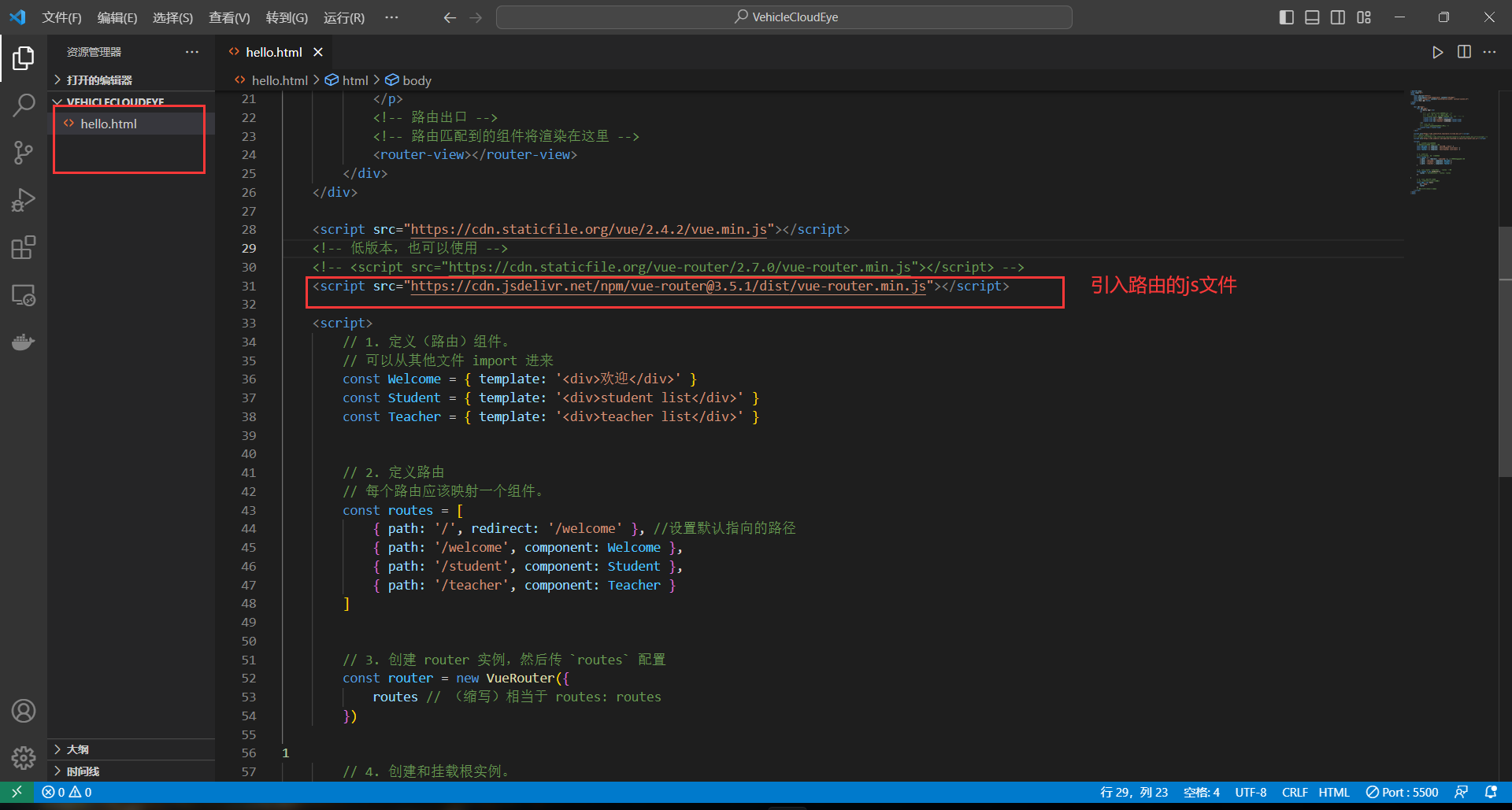The width and height of the screenshot is (1512, 810).
Task: Run the file with play icon
Action: point(1437,52)
